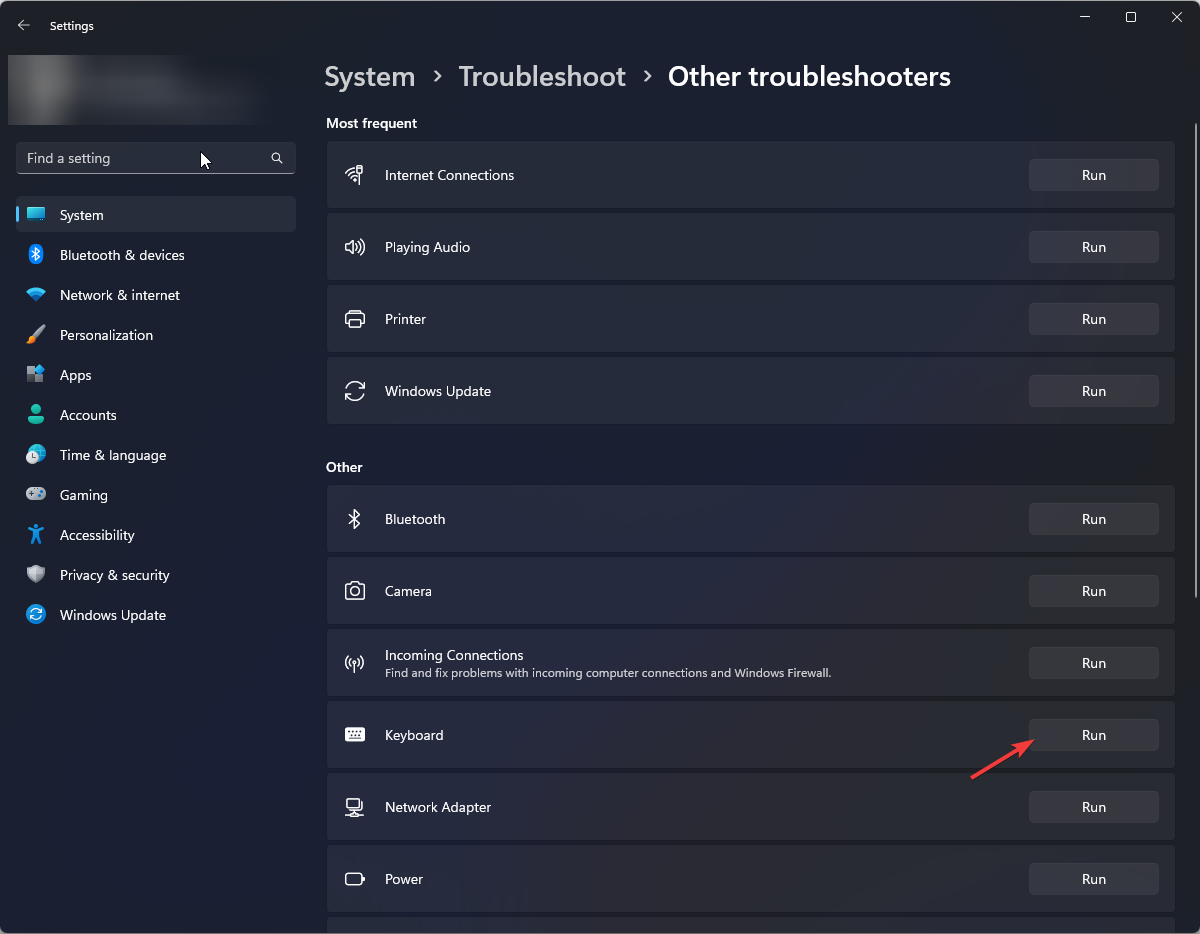This screenshot has width=1200, height=934.
Task: Run the Printer troubleshooter
Action: (1094, 319)
